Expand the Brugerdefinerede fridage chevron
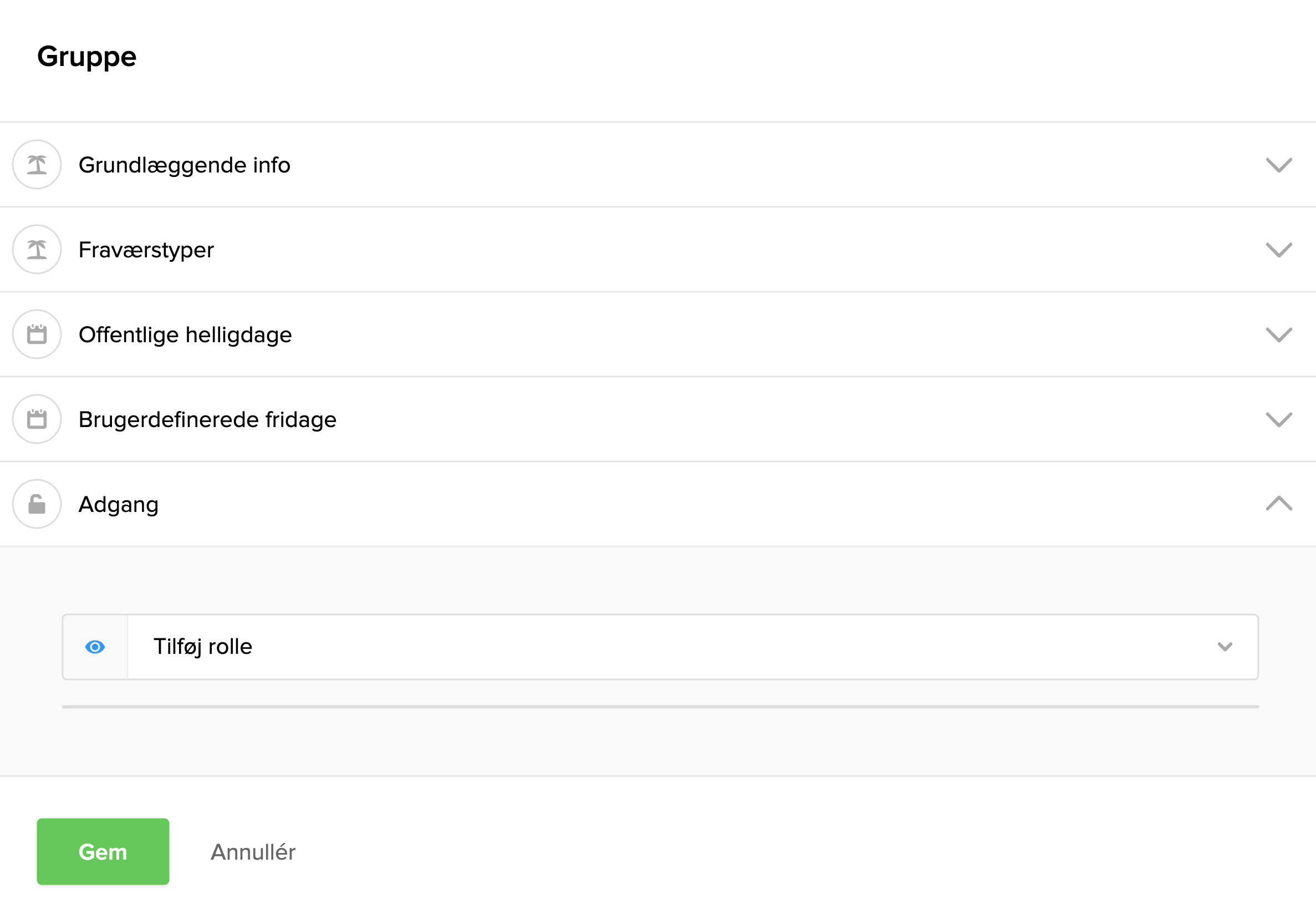 point(1279,419)
